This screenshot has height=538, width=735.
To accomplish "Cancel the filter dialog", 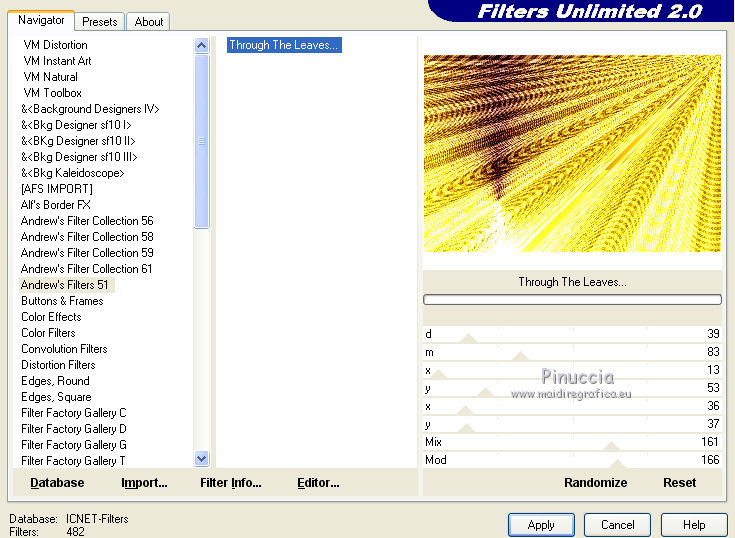I will [x=617, y=525].
